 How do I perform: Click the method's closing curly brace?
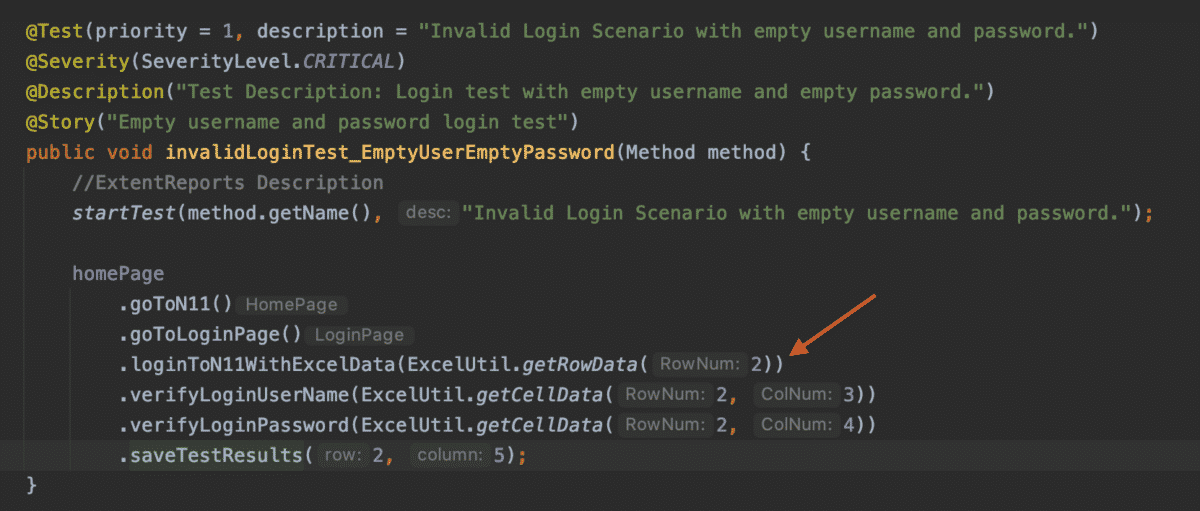(31, 486)
